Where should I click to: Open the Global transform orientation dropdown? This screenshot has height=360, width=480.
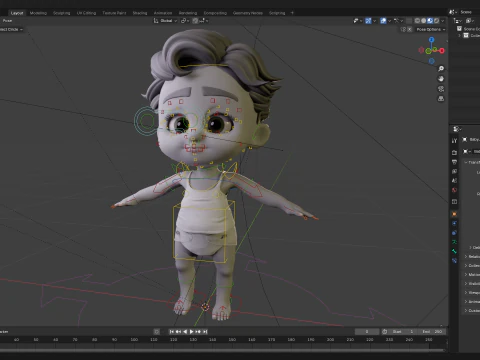click(166, 21)
